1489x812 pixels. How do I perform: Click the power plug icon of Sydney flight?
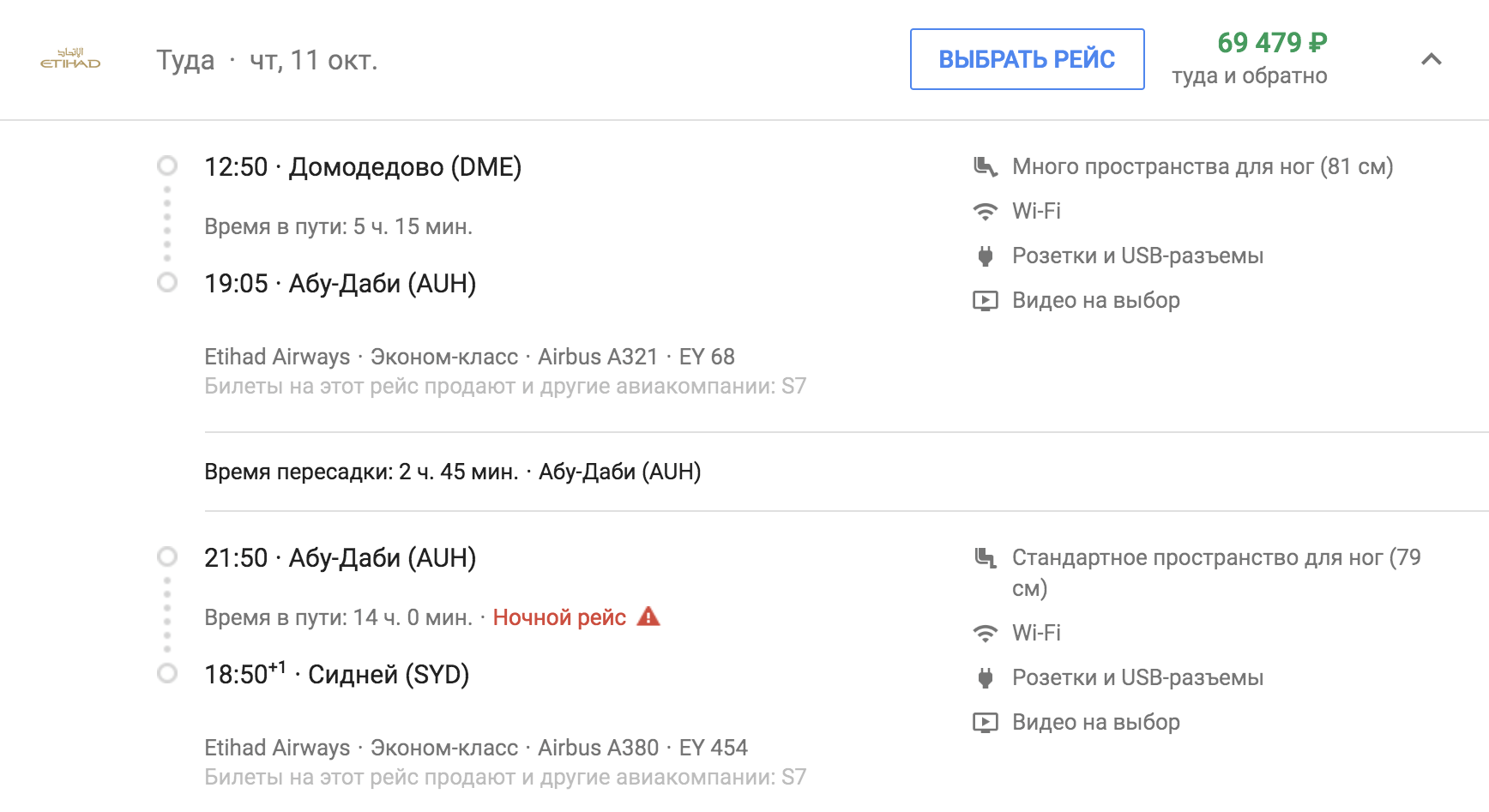point(986,677)
